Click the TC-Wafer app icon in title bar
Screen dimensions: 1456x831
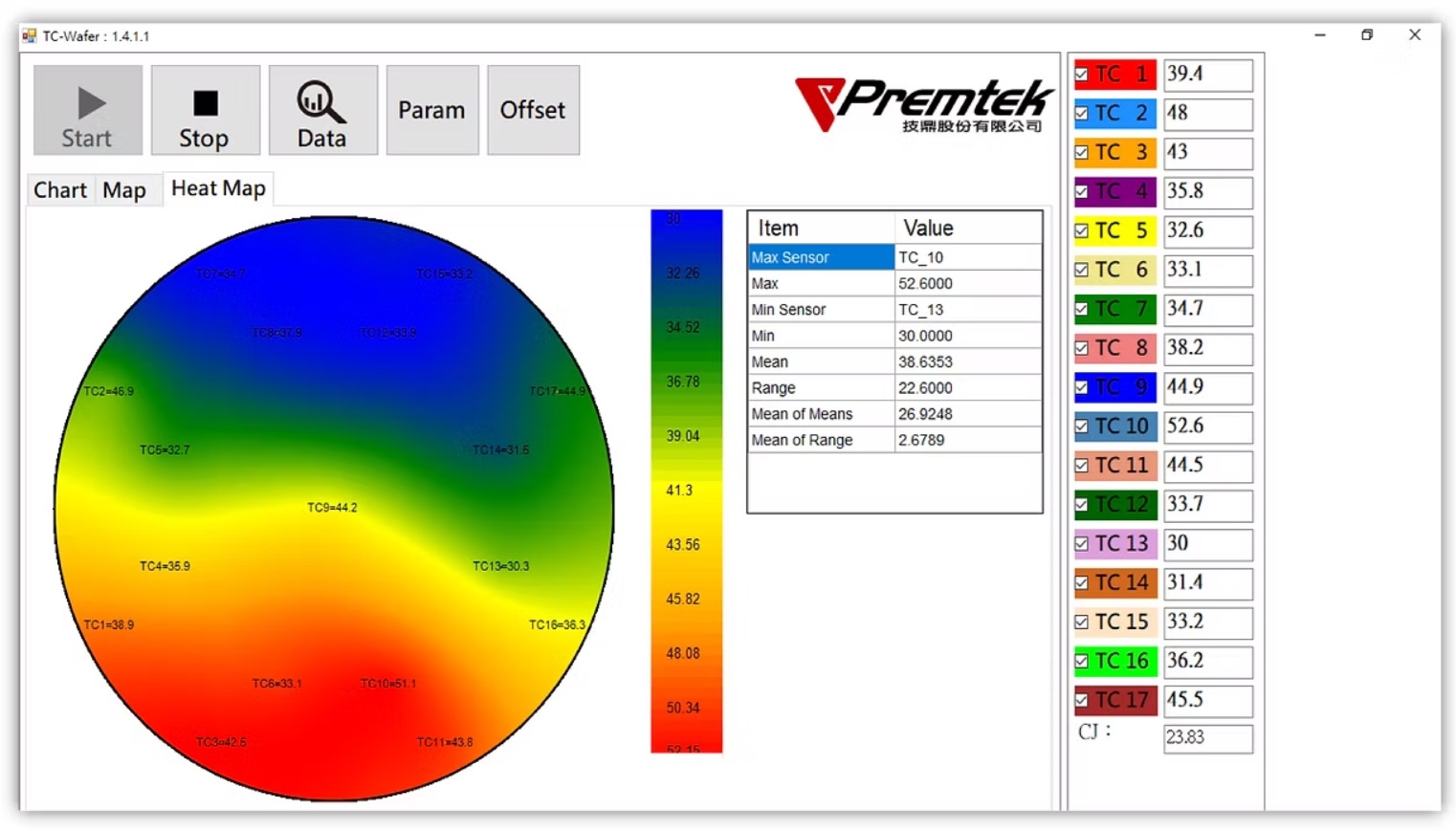pyautogui.click(x=30, y=36)
